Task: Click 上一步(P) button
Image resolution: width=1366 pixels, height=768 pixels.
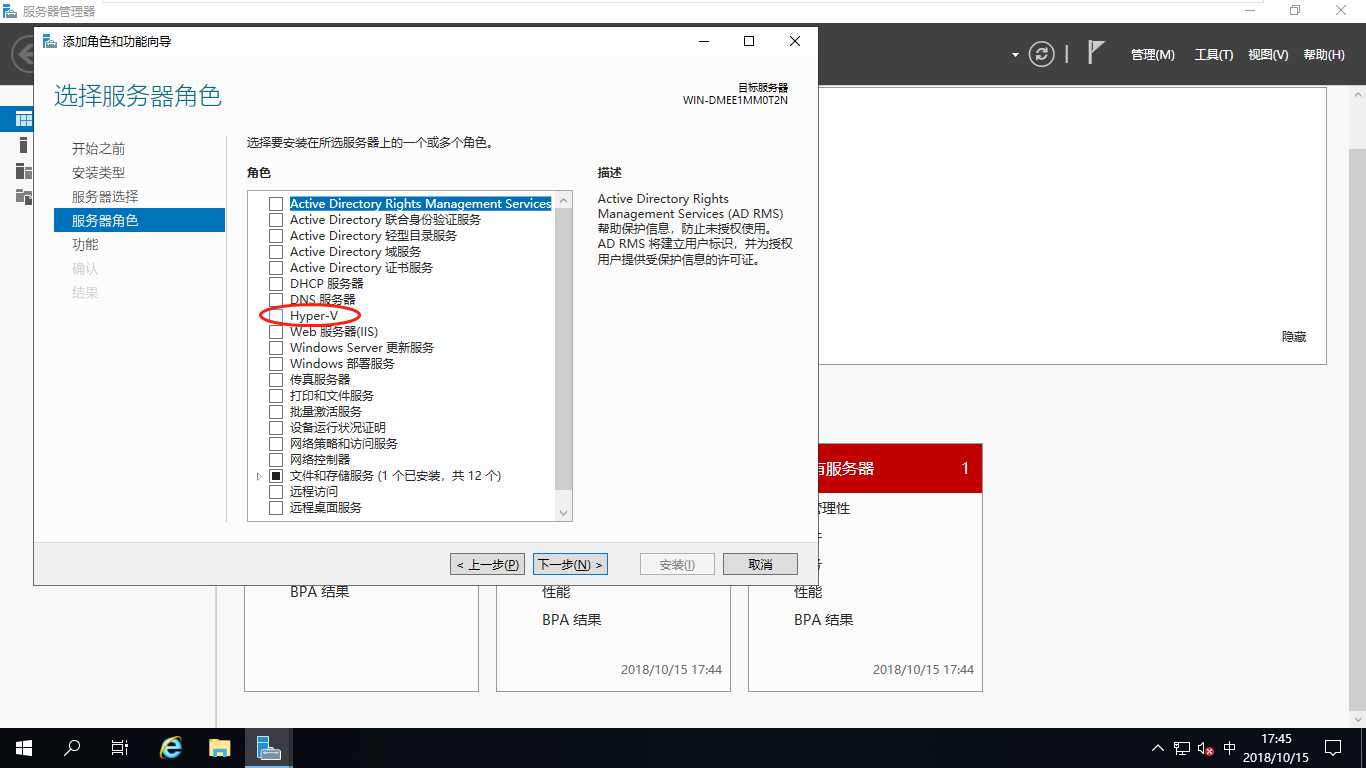Action: [488, 564]
